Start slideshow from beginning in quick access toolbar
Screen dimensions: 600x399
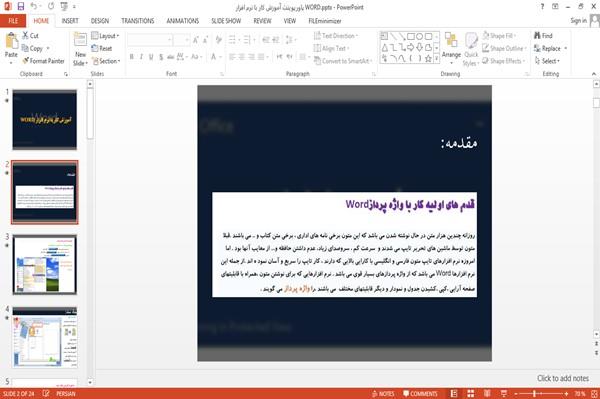coord(64,7)
